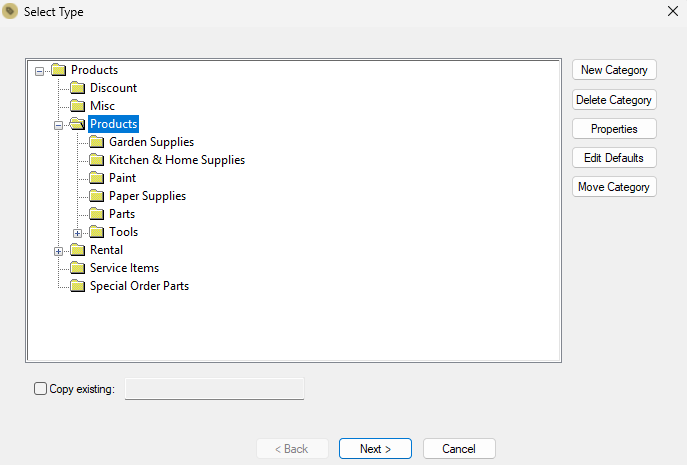Screen dimensions: 687x465
Task: Click the Service Items folder icon
Action: click(78, 268)
